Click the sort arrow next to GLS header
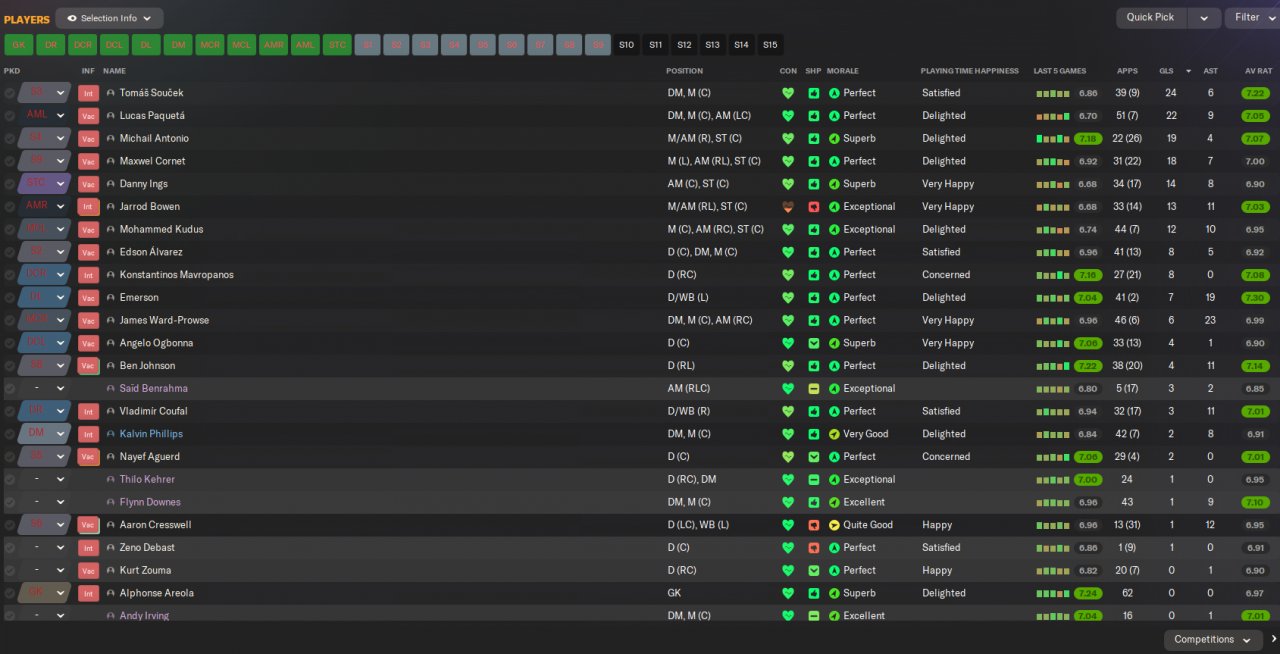 pyautogui.click(x=1188, y=71)
